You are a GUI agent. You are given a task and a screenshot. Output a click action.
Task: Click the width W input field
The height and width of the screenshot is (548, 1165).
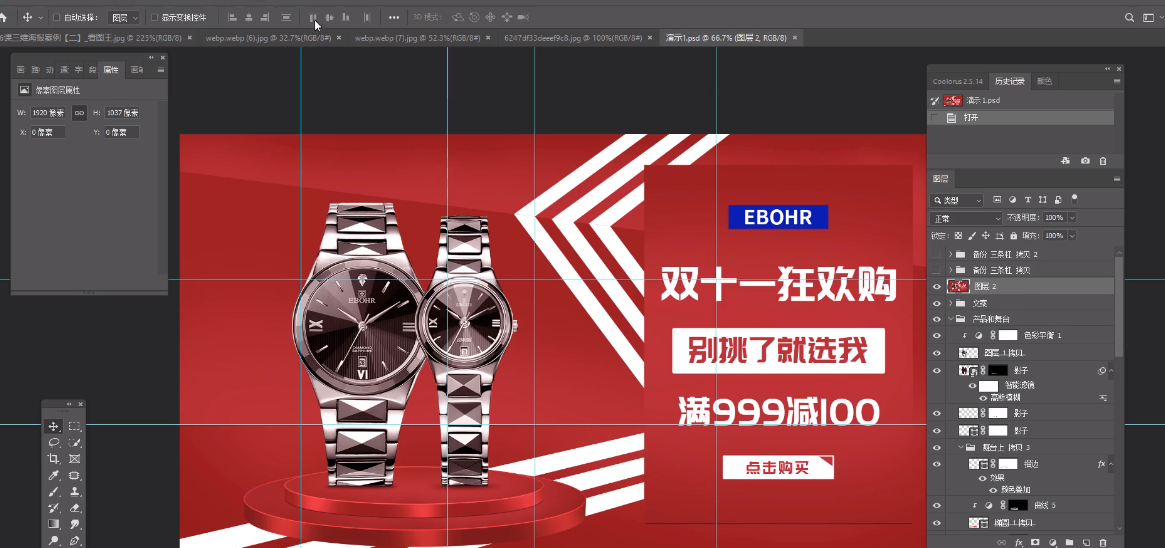tap(48, 113)
